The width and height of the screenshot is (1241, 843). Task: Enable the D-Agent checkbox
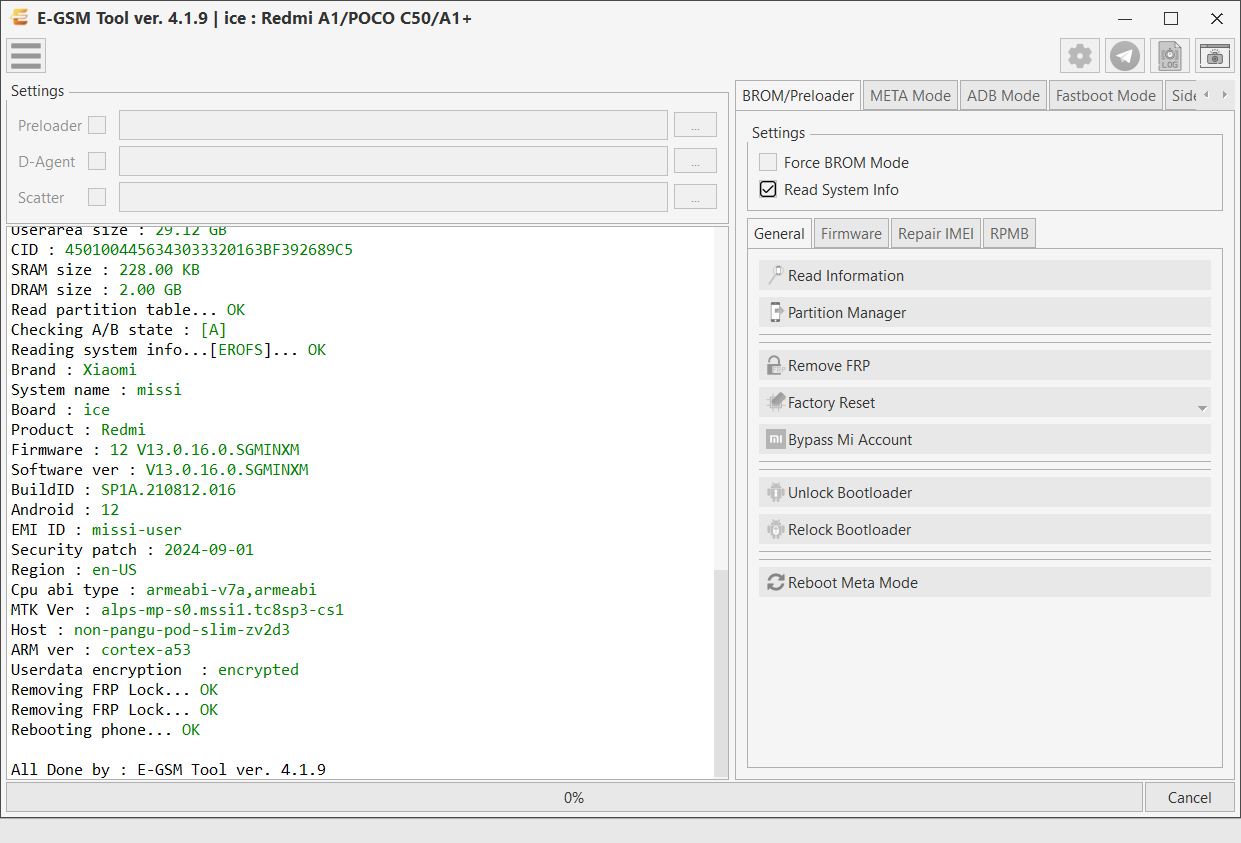(x=97, y=161)
